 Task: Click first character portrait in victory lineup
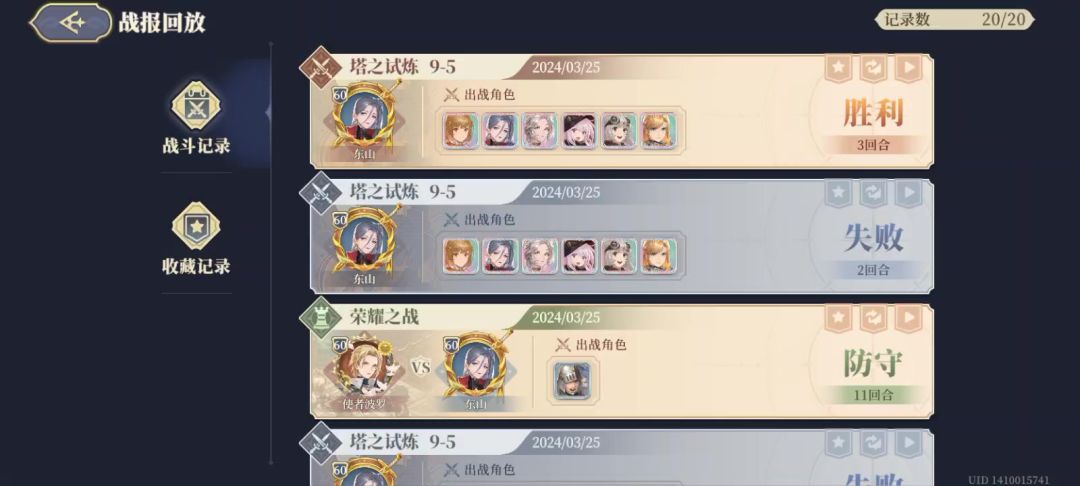pos(461,130)
